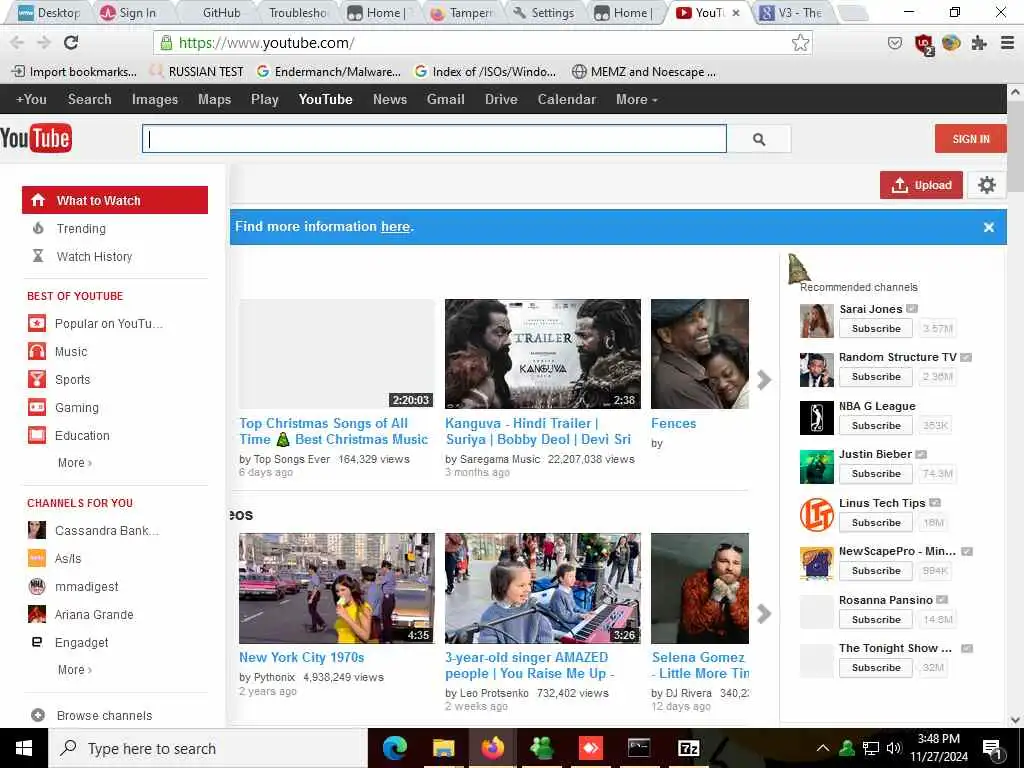
Task: Show next videos in the top row
Action: point(763,379)
